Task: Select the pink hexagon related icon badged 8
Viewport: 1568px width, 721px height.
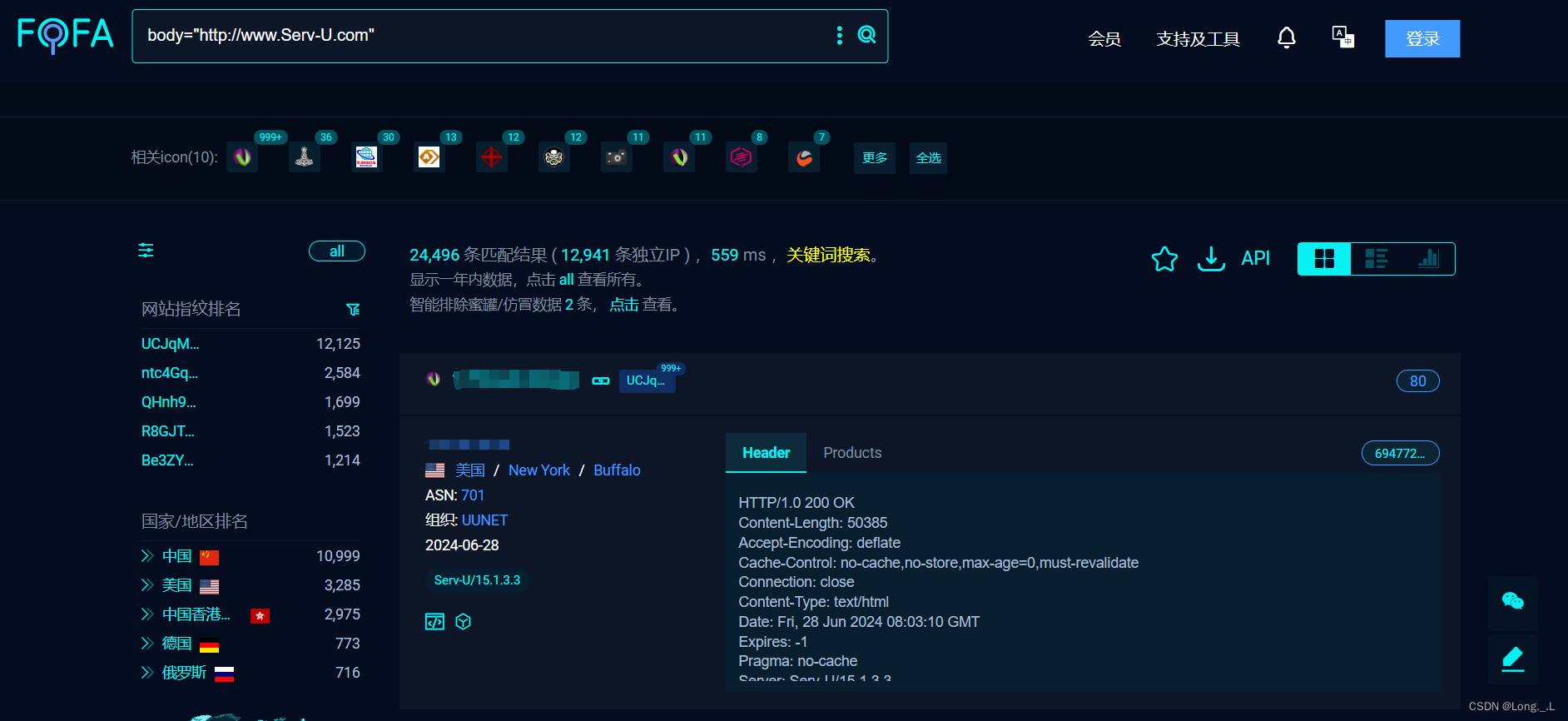Action: (741, 157)
